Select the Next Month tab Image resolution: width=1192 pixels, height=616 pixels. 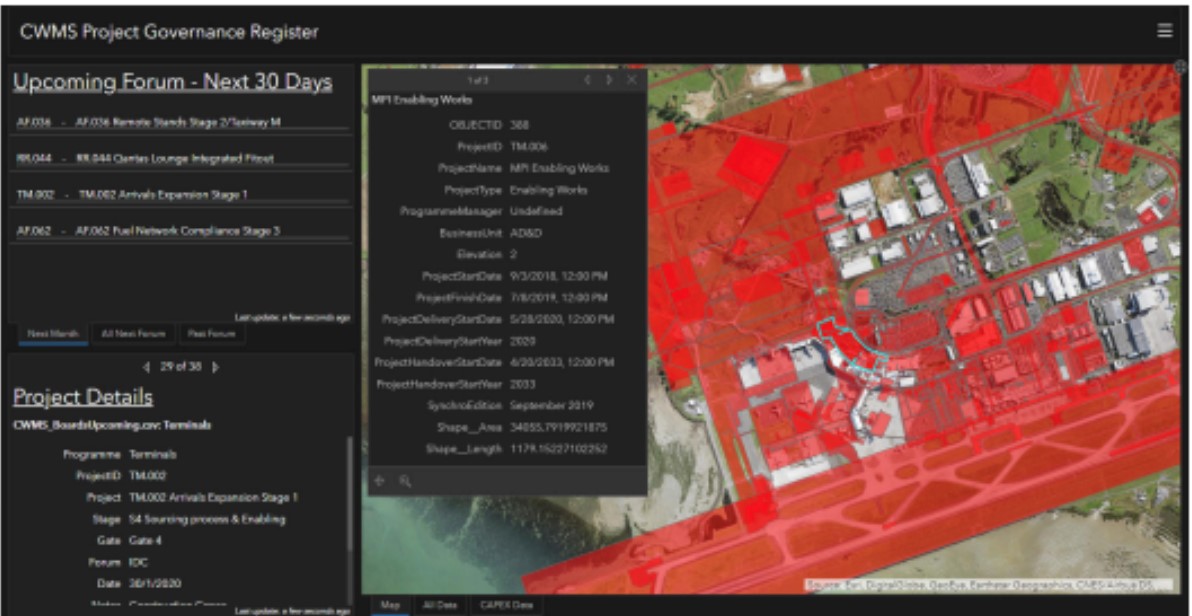pos(53,334)
